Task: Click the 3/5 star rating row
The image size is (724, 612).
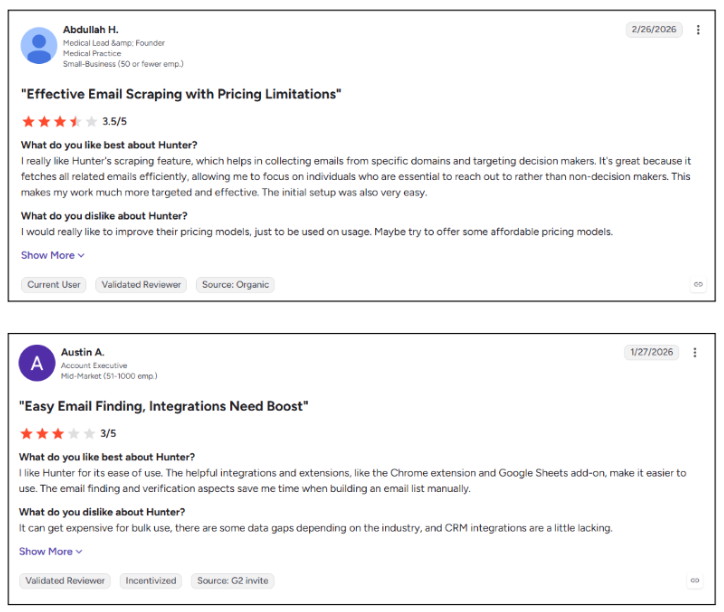Action: pos(68,433)
